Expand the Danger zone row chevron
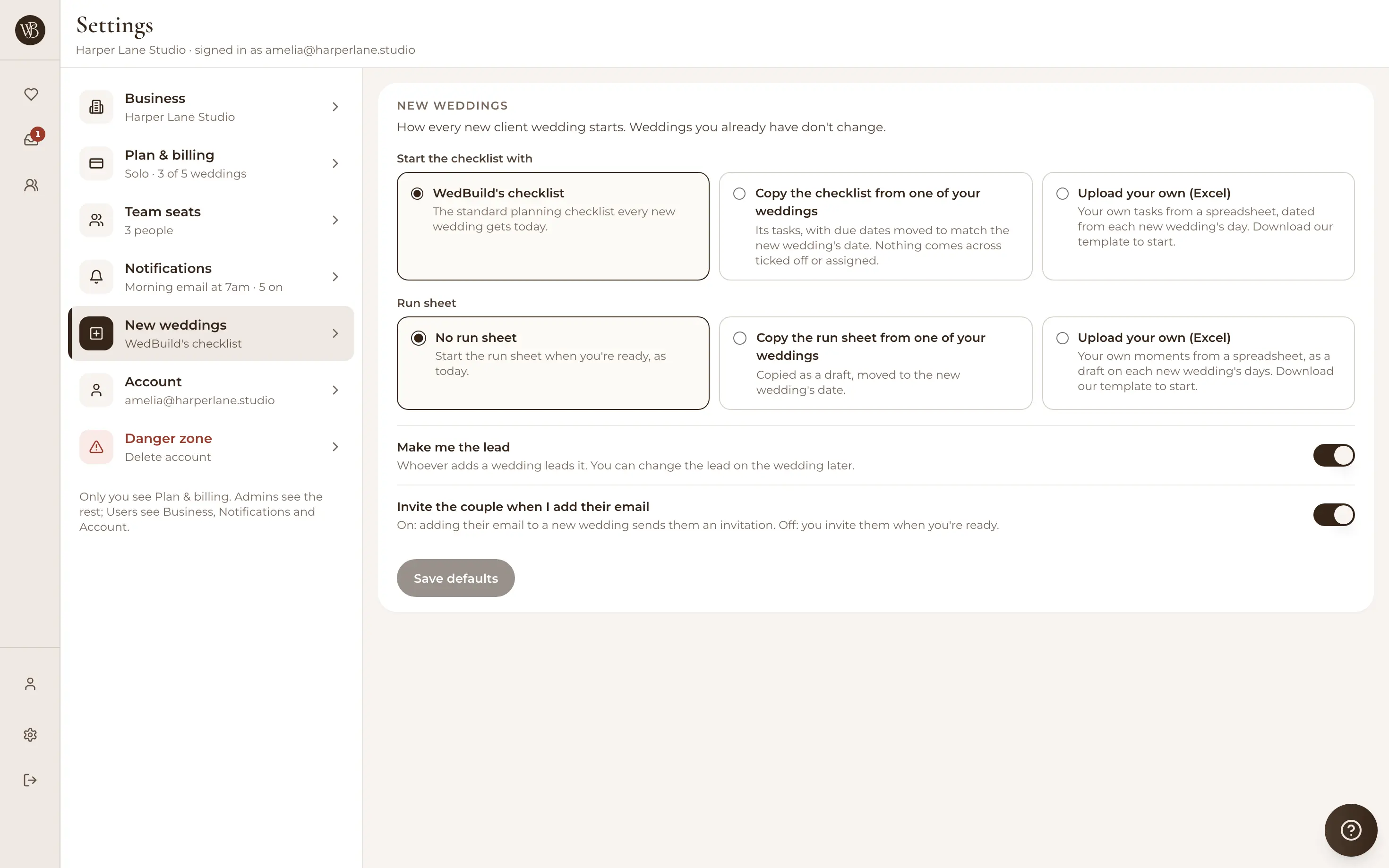Screen dimensions: 1389x868 pos(335,447)
